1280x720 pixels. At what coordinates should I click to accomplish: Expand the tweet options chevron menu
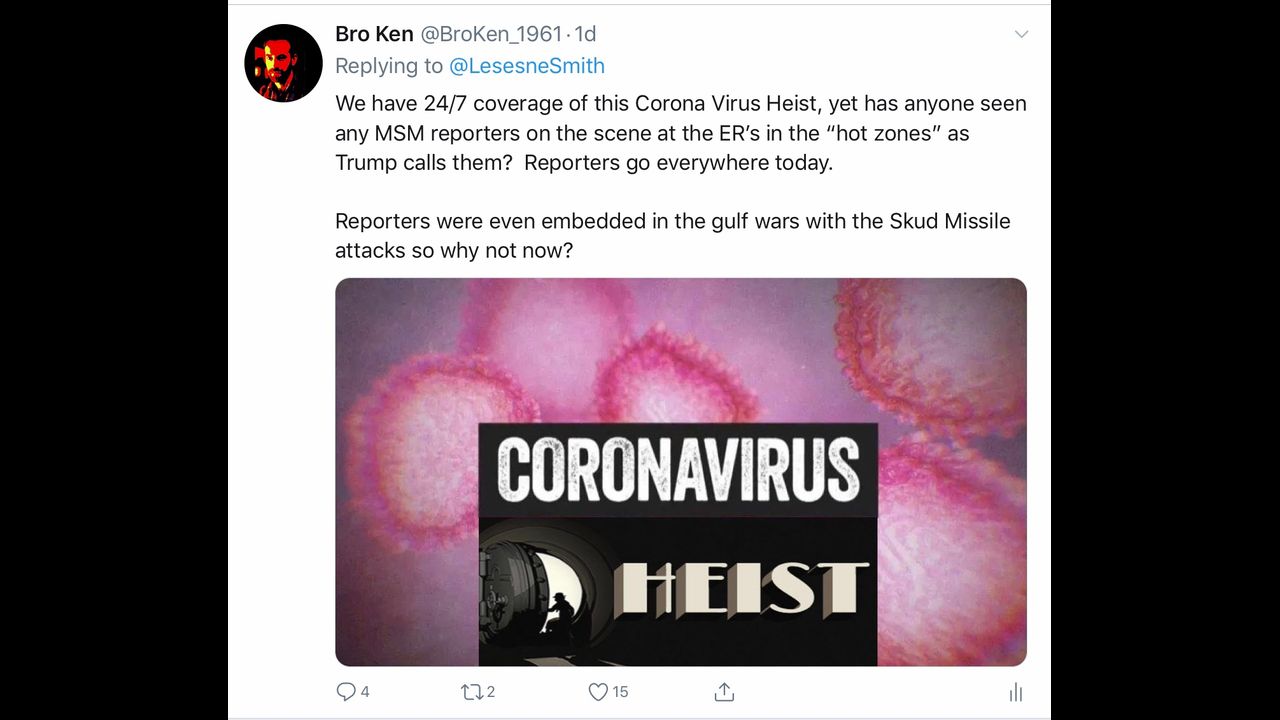(x=1021, y=34)
